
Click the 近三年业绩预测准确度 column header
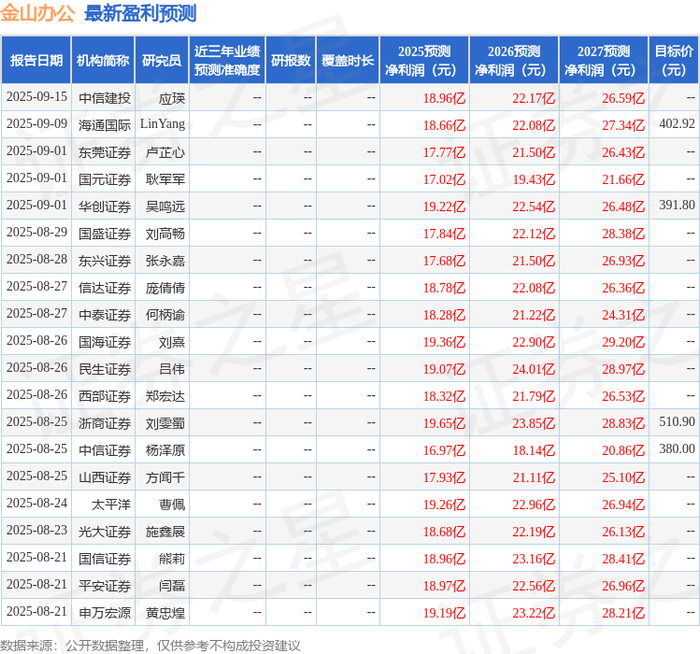click(x=227, y=60)
